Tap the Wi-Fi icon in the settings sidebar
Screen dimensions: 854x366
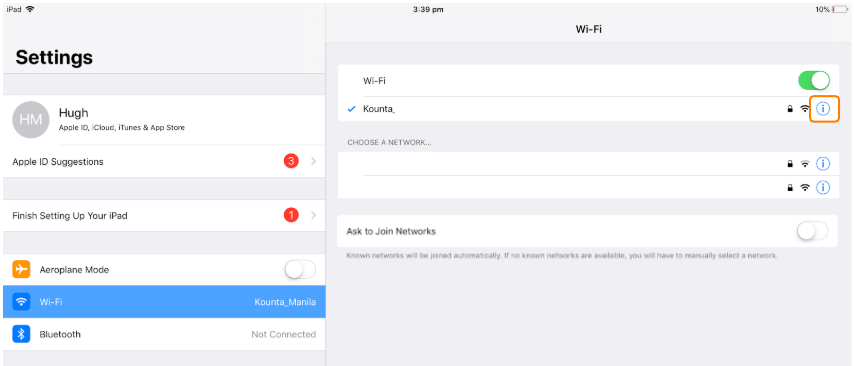(x=21, y=302)
